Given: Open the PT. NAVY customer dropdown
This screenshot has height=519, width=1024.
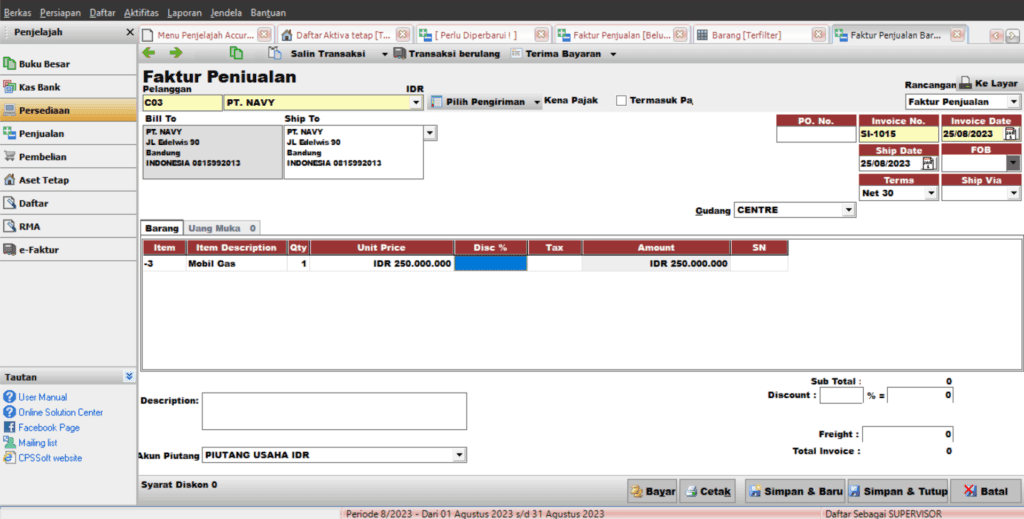Looking at the screenshot, I should (416, 102).
